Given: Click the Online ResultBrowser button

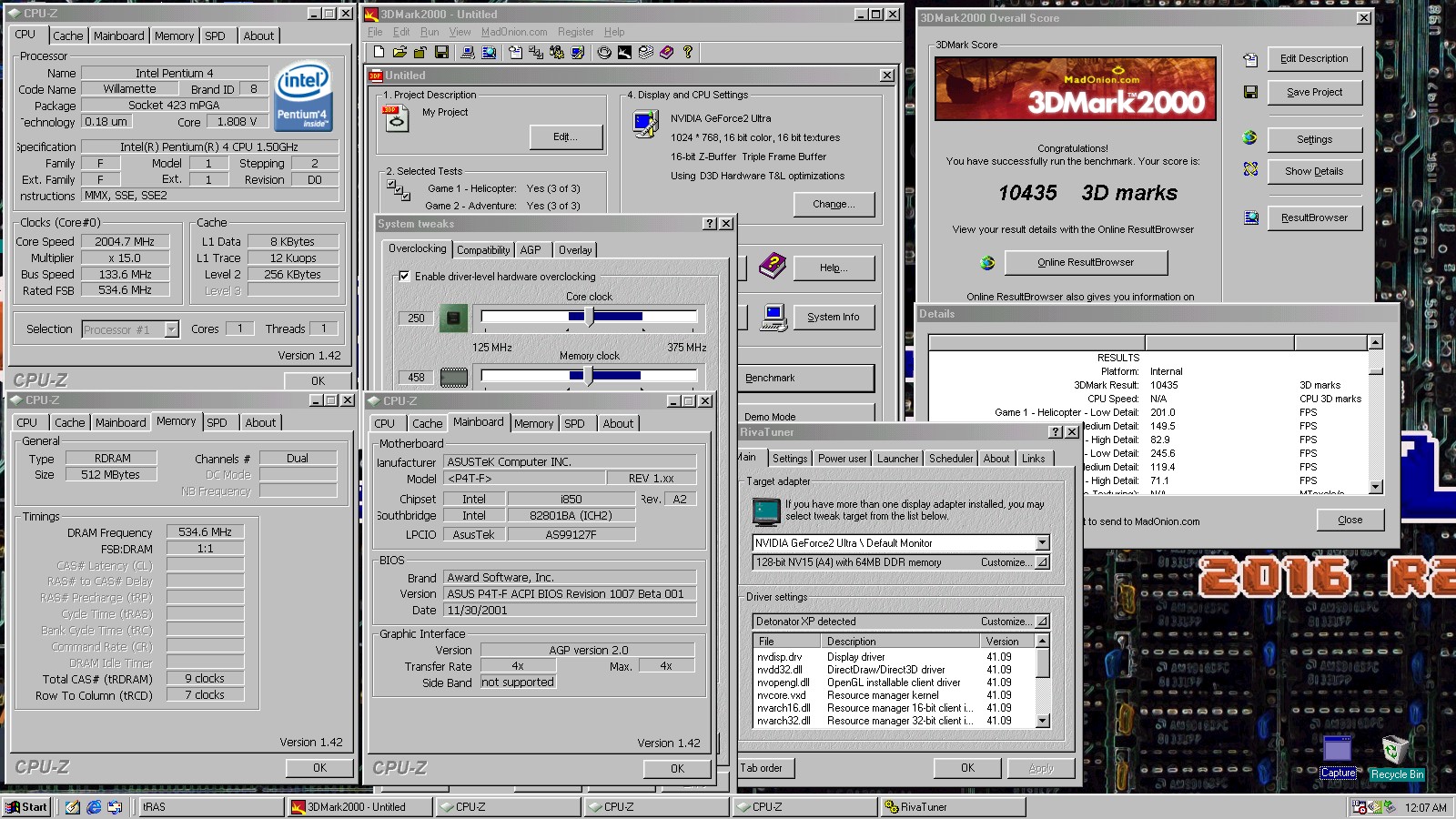Looking at the screenshot, I should pos(1086,262).
